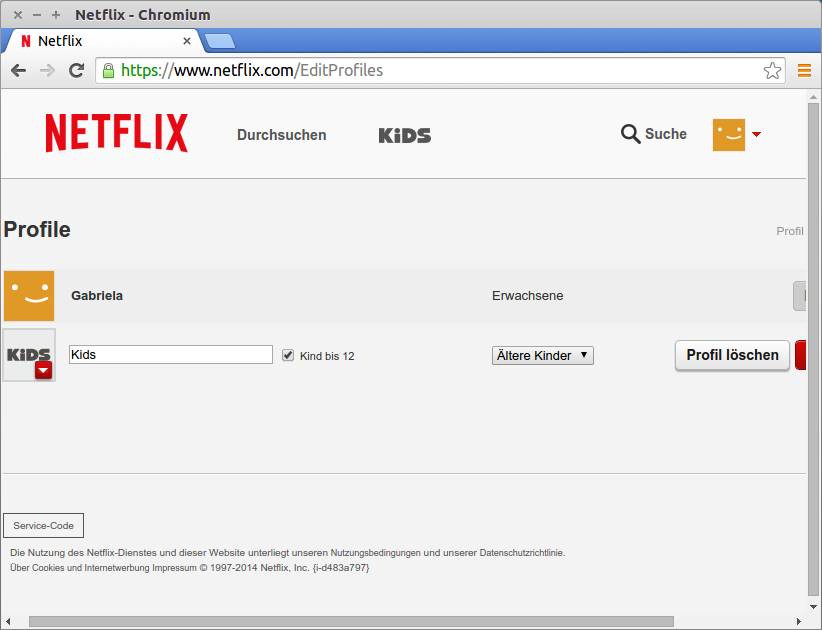The height and width of the screenshot is (630, 822).
Task: Open the Nutzungsbedingungen link
Action: pos(376,552)
